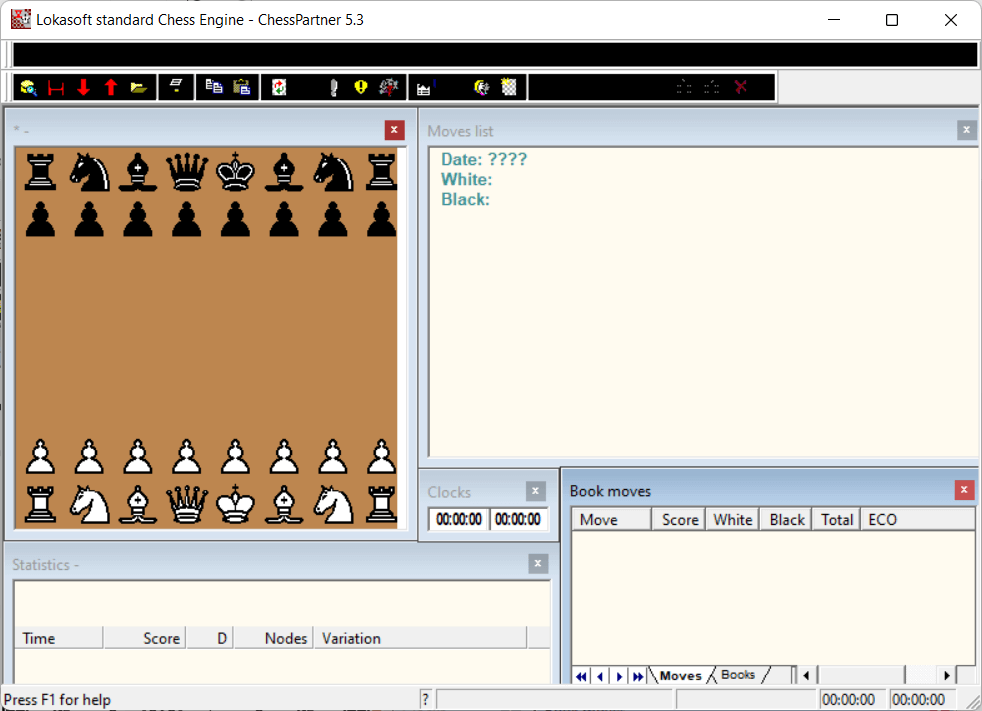Click the dark red X toolbar icon
This screenshot has width=982, height=711.
741,87
